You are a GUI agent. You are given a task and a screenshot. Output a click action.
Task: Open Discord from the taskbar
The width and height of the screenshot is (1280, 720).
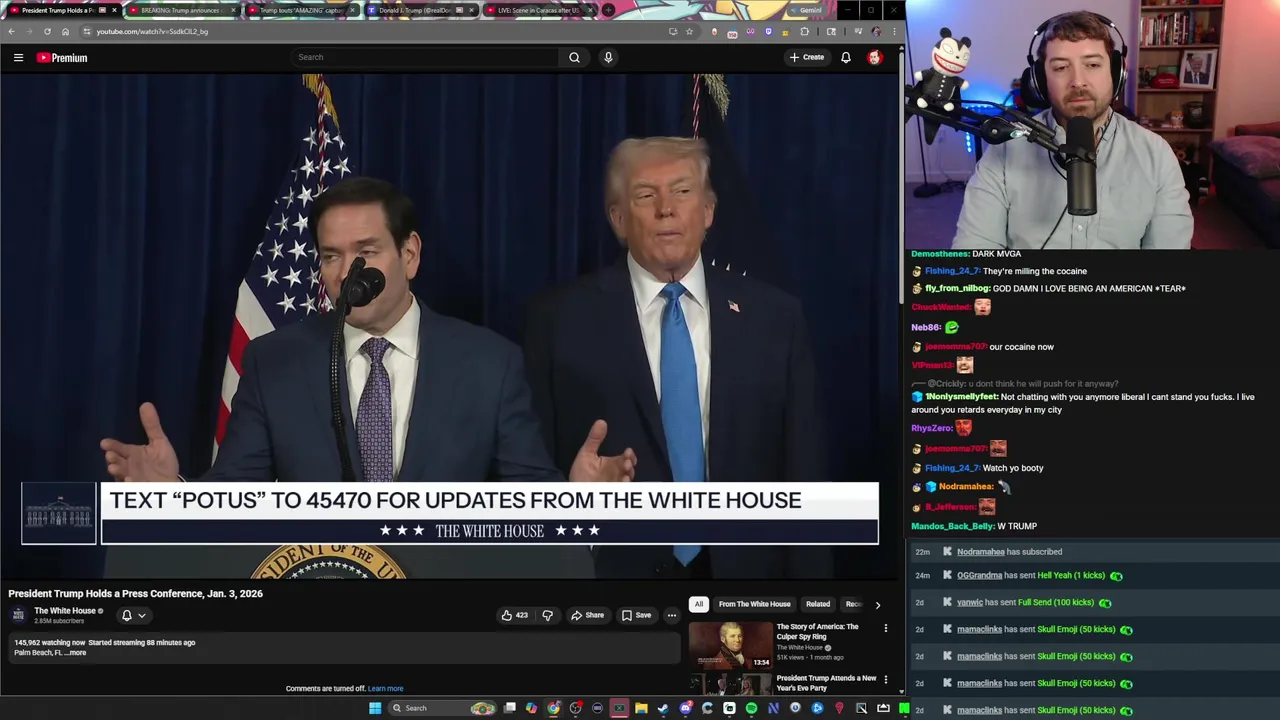point(686,708)
